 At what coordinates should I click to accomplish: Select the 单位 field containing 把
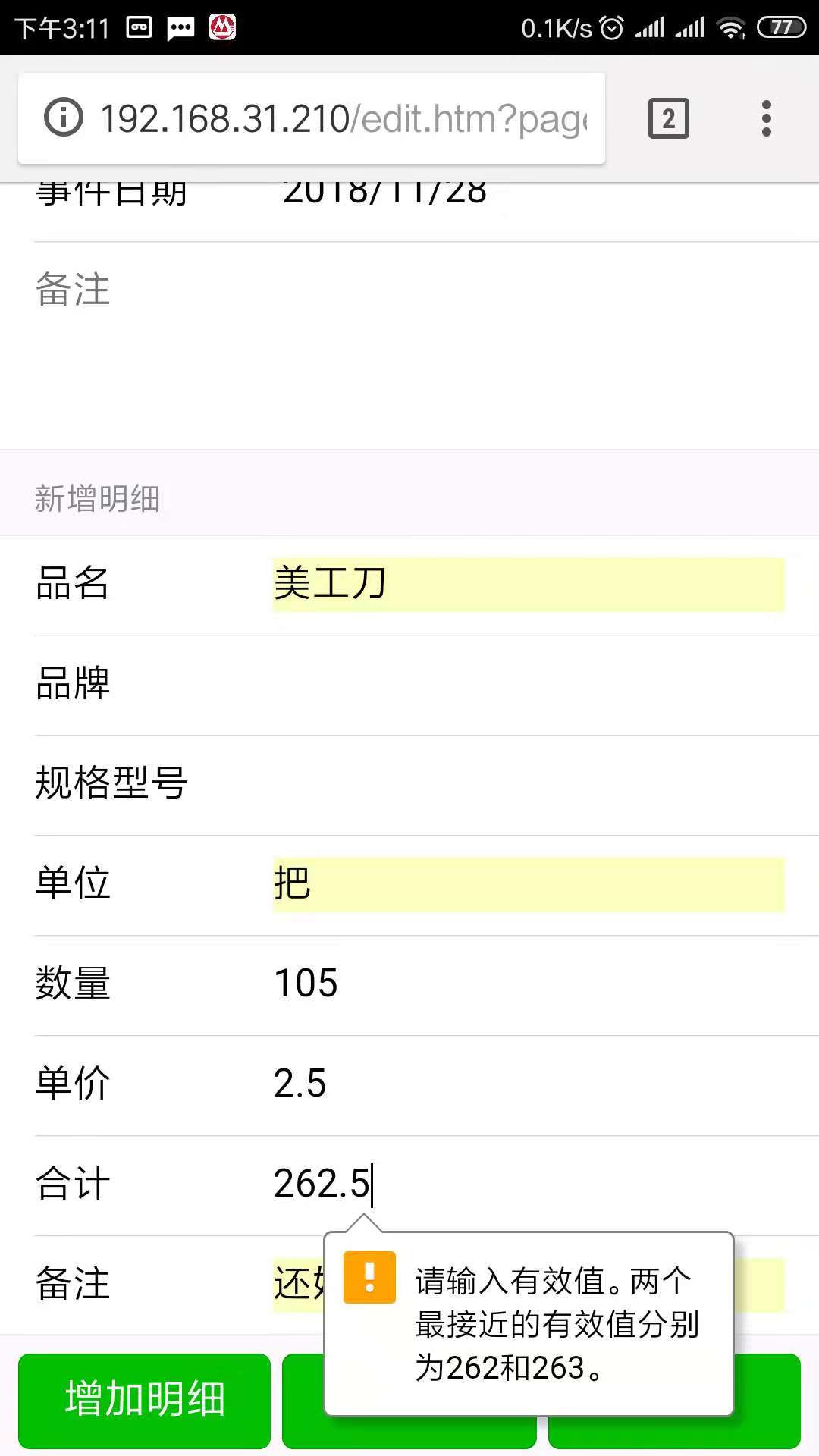(x=529, y=884)
